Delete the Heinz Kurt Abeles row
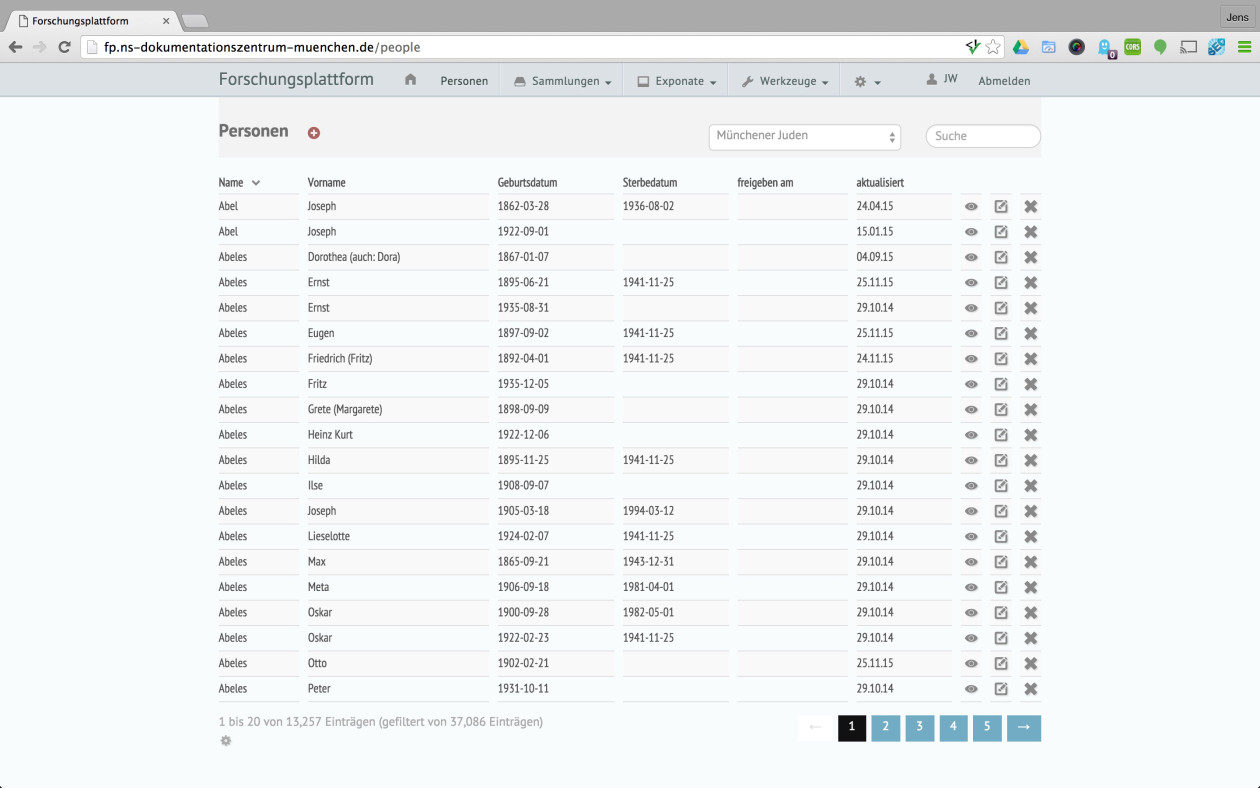 point(1031,435)
